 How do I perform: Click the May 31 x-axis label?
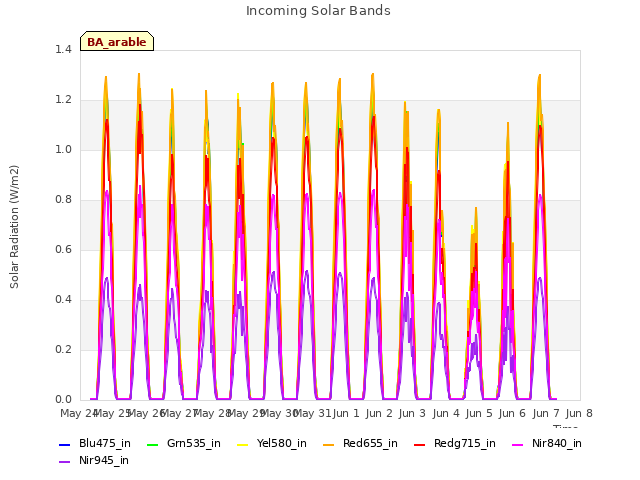312,413
